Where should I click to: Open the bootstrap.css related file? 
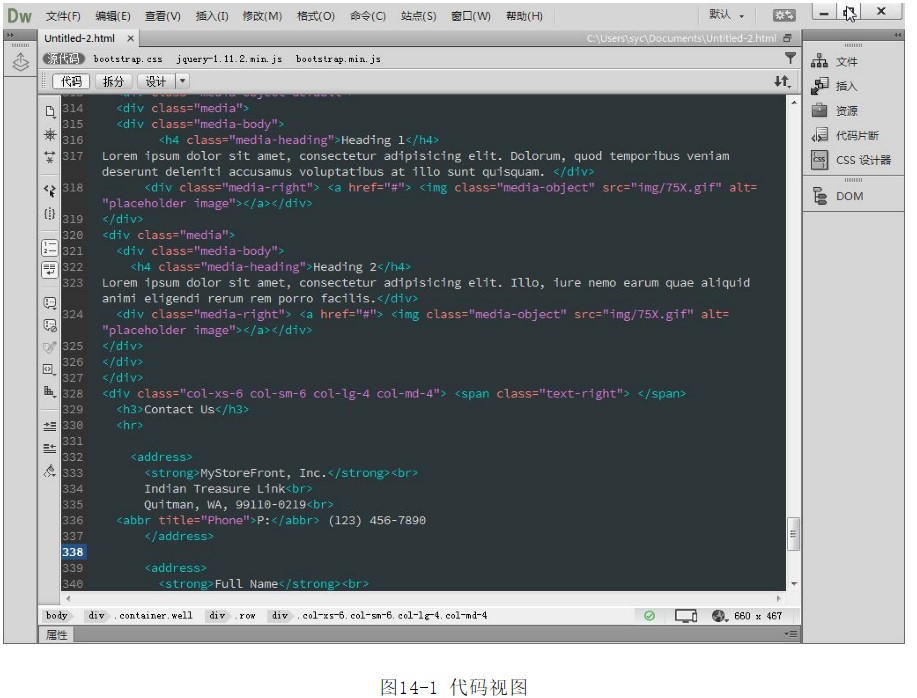click(127, 59)
